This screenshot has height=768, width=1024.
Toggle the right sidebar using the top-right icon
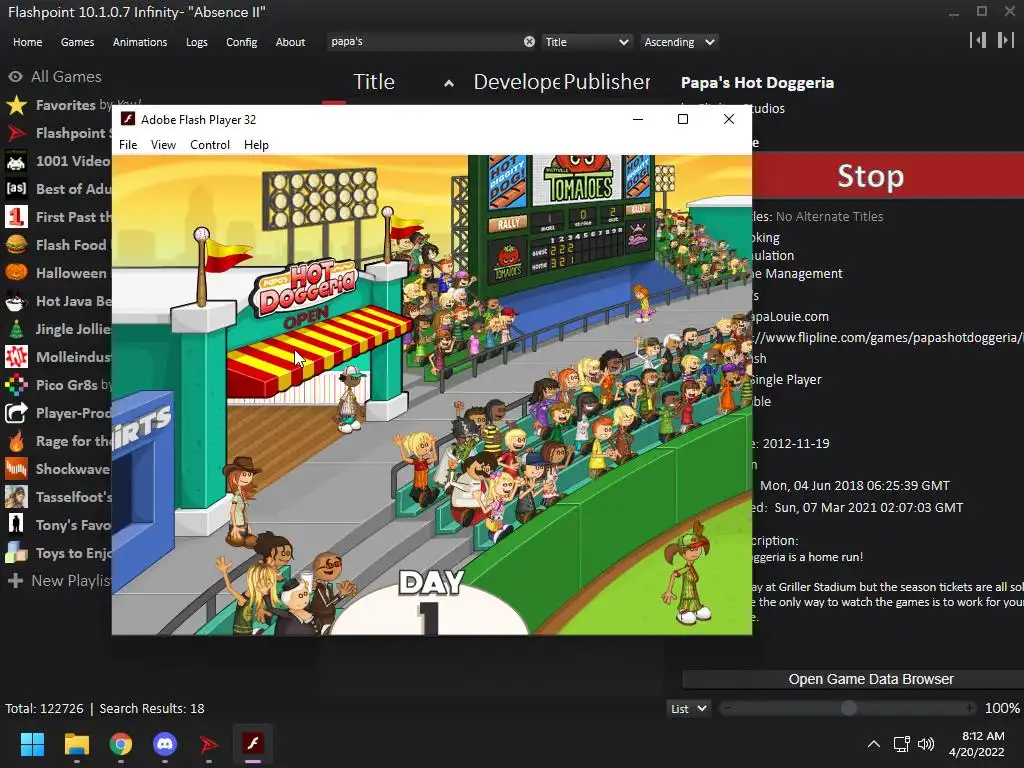point(1005,40)
